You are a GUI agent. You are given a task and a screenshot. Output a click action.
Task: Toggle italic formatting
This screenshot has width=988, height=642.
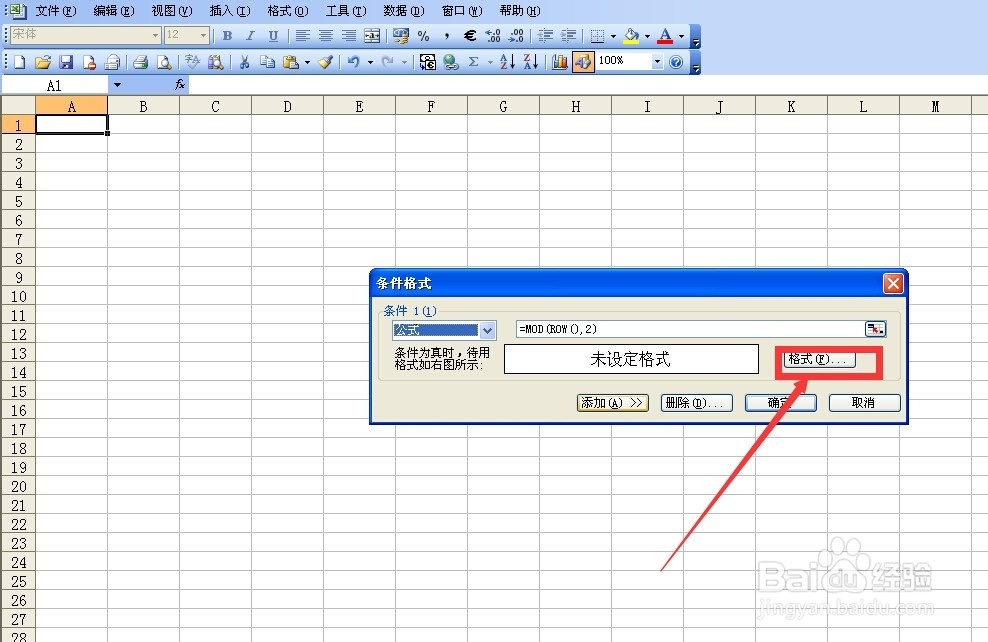click(x=250, y=36)
